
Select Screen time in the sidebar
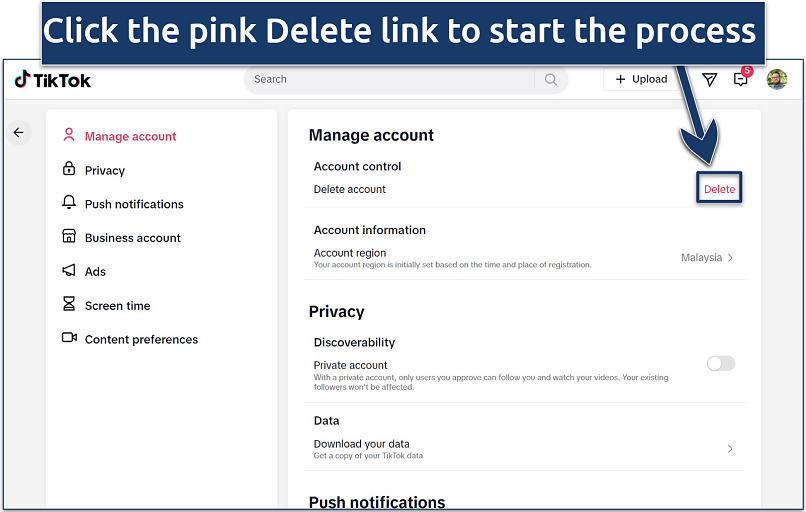117,306
